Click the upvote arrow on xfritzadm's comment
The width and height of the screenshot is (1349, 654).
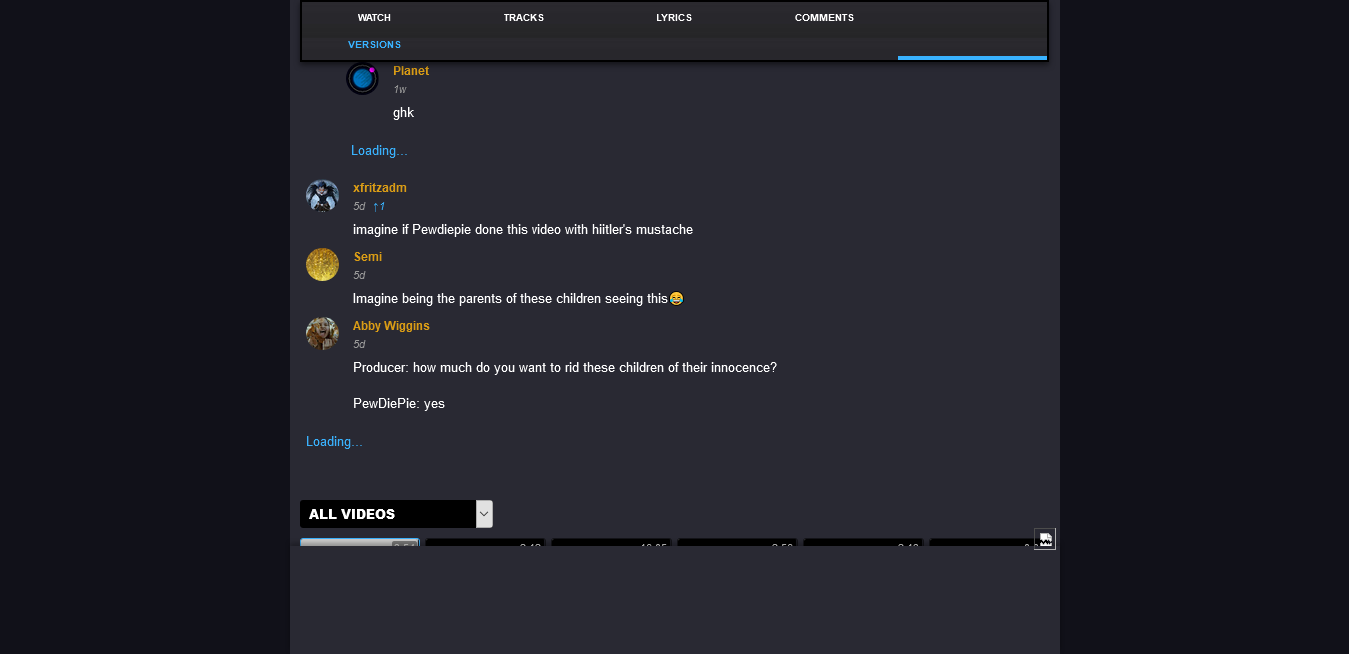[x=378, y=206]
